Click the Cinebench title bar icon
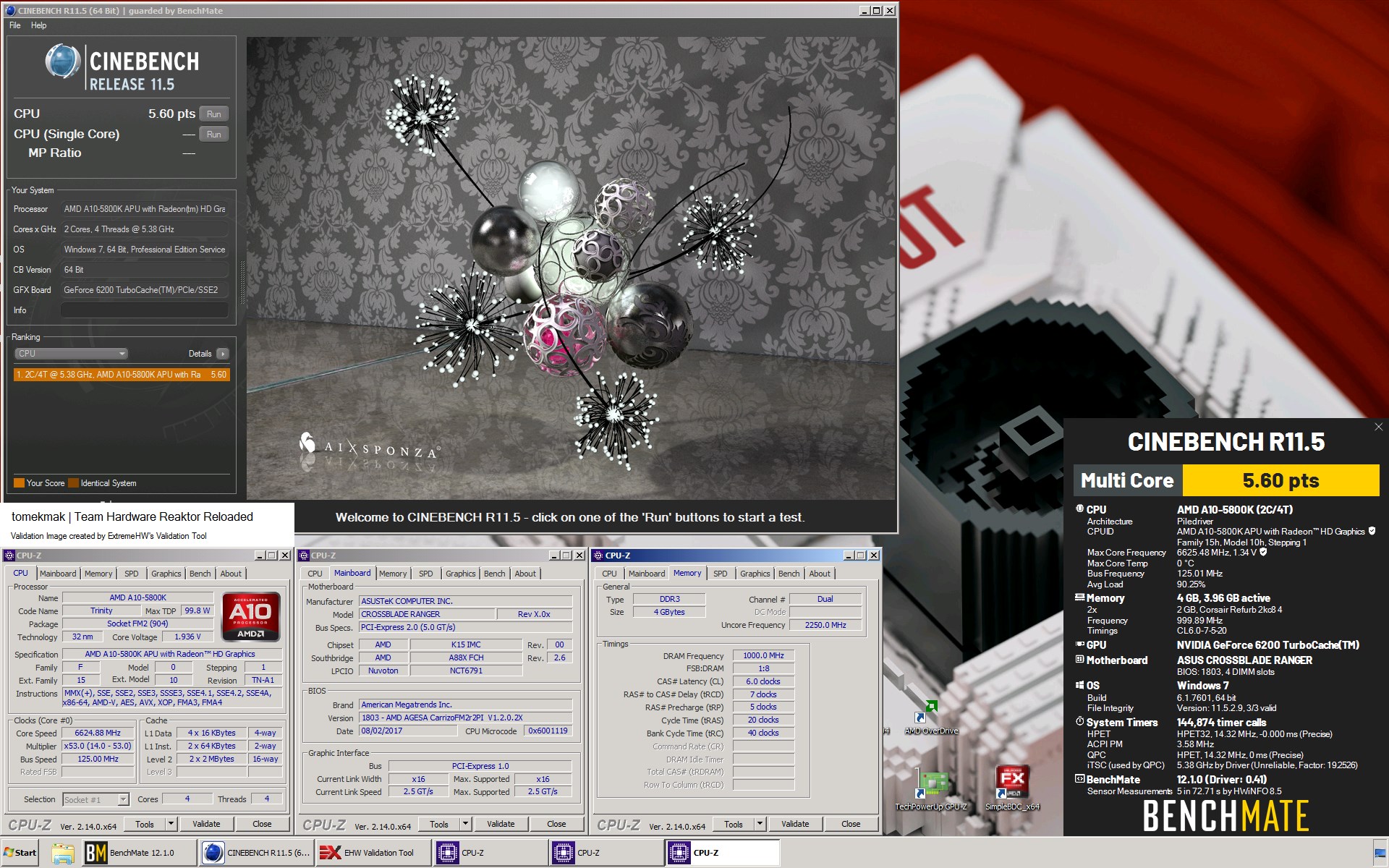 (10, 10)
